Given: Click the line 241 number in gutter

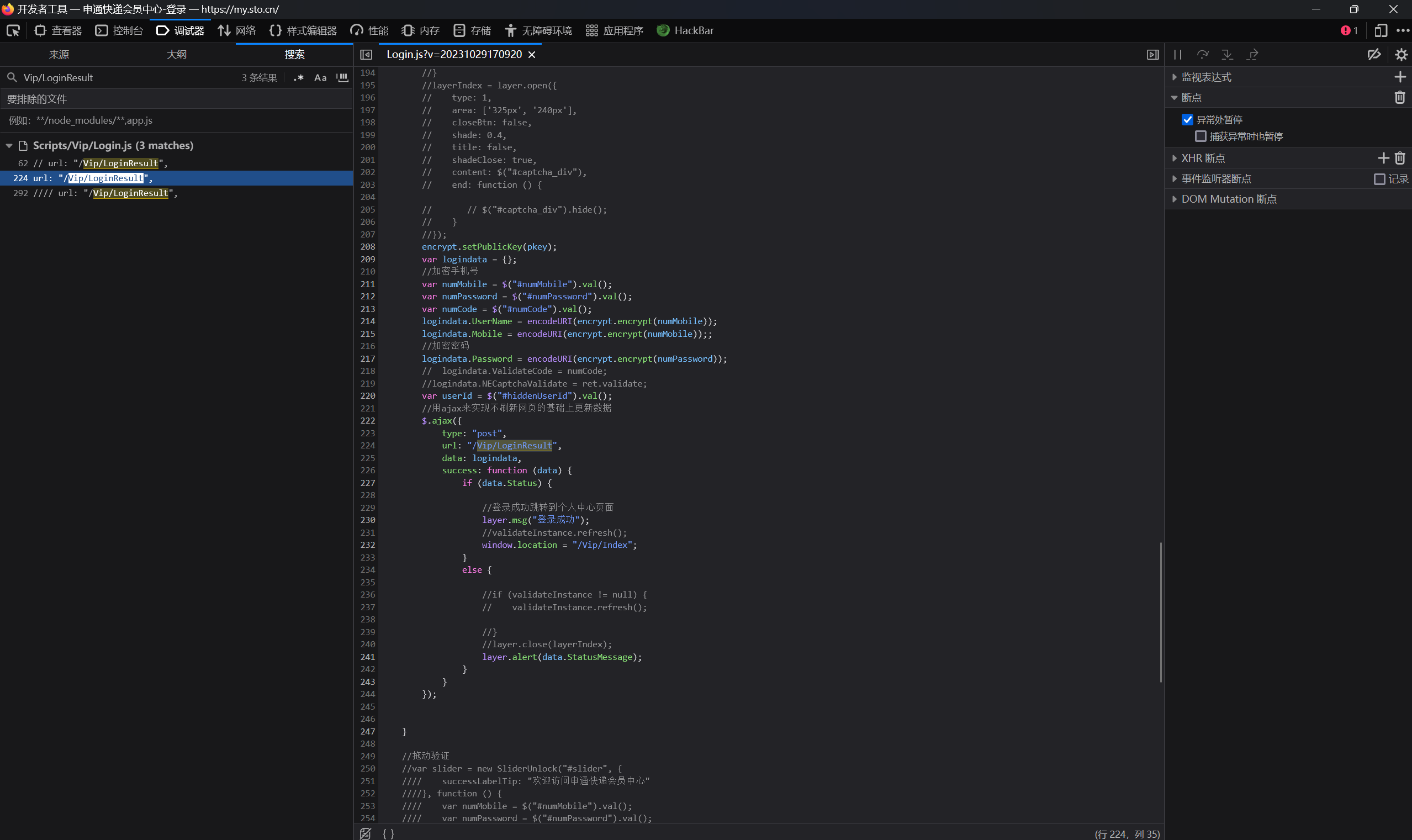Looking at the screenshot, I should click(368, 657).
